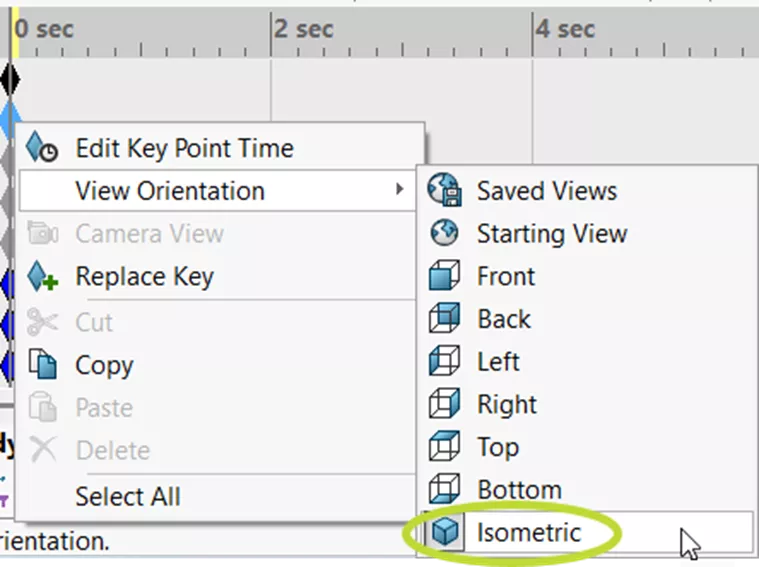Pick the Left view orientation
Viewport: 759px width, 567px height.
pyautogui.click(x=498, y=362)
